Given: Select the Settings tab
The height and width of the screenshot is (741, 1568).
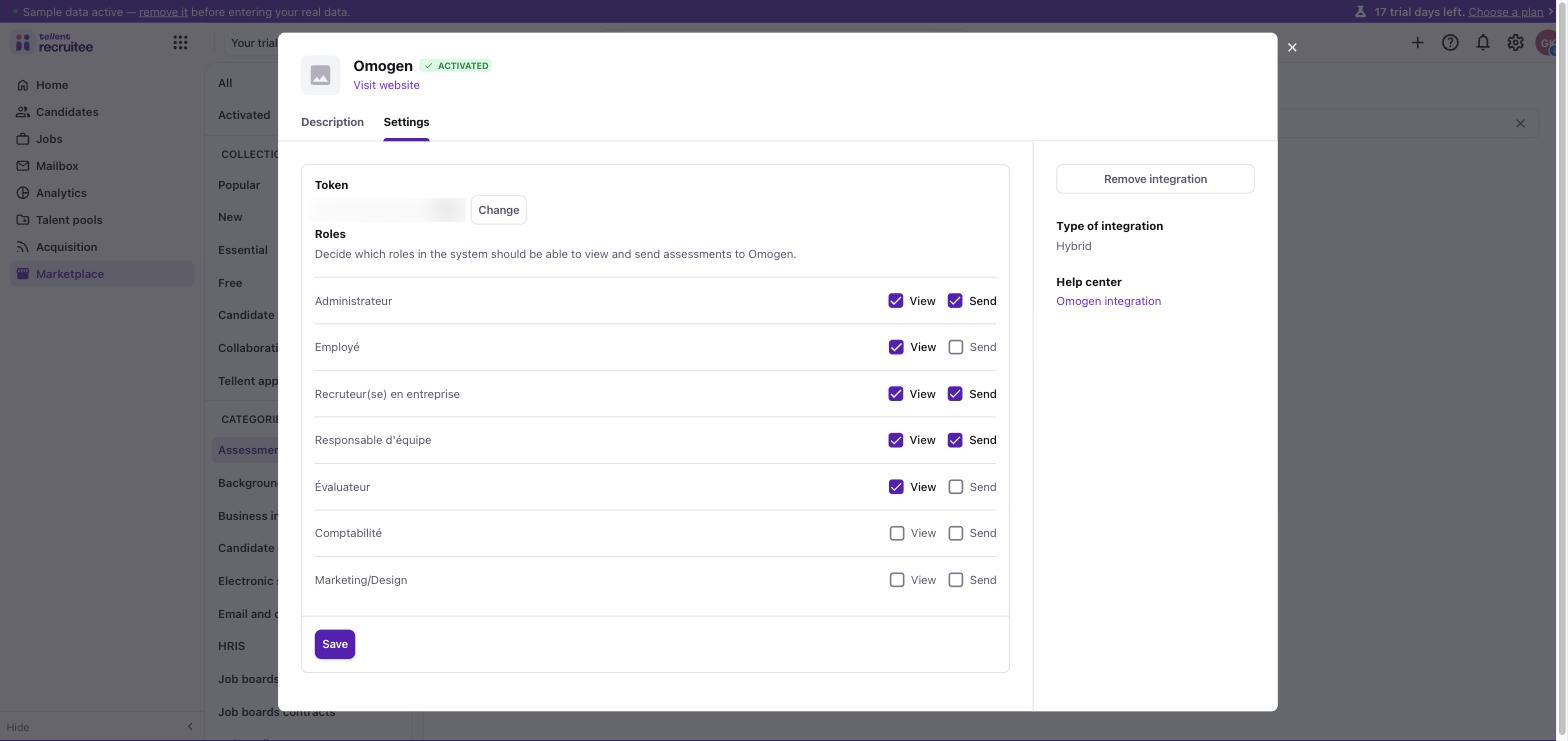Looking at the screenshot, I should point(406,122).
